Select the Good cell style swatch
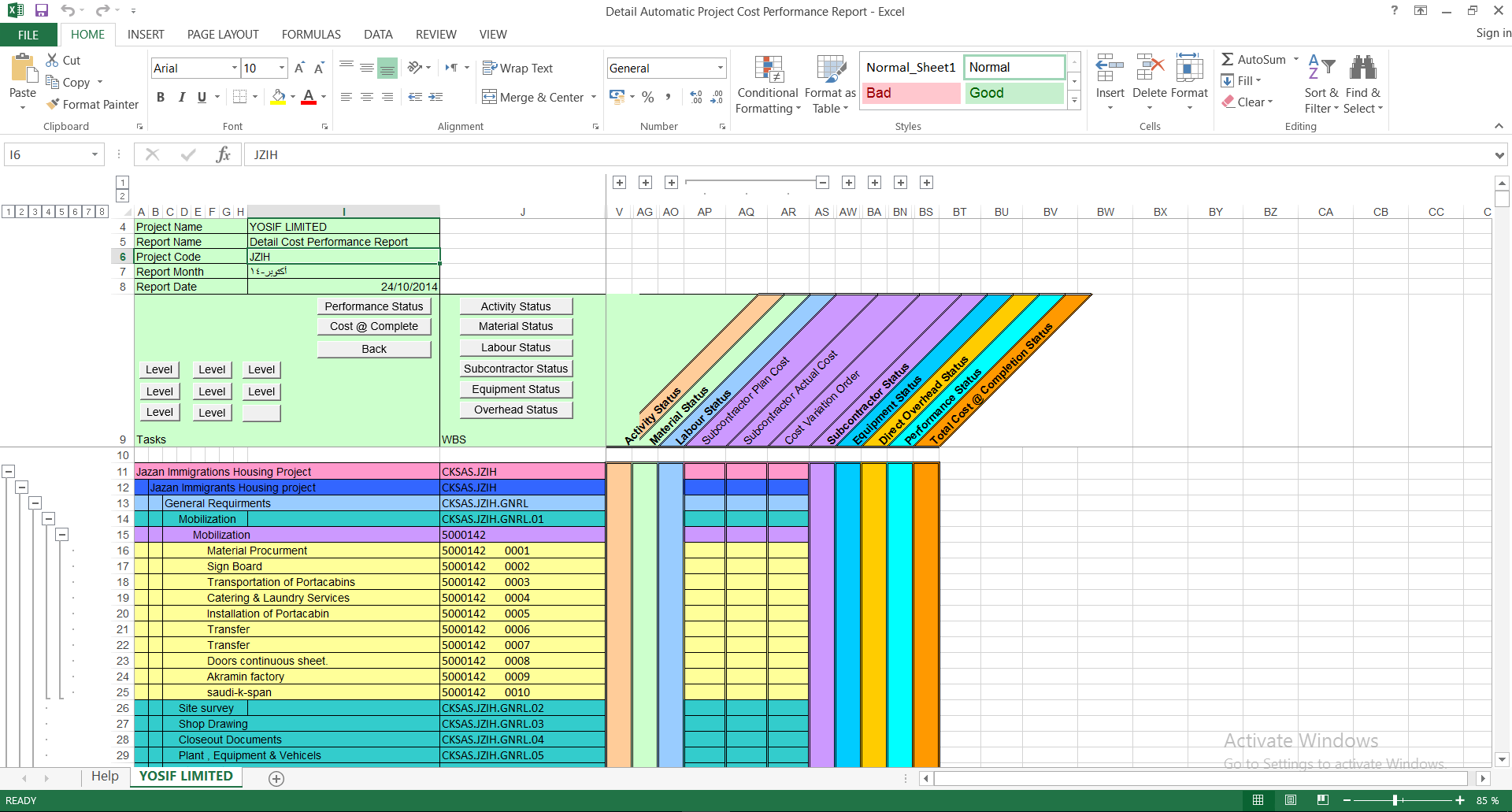The image size is (1512, 812). [1014, 93]
